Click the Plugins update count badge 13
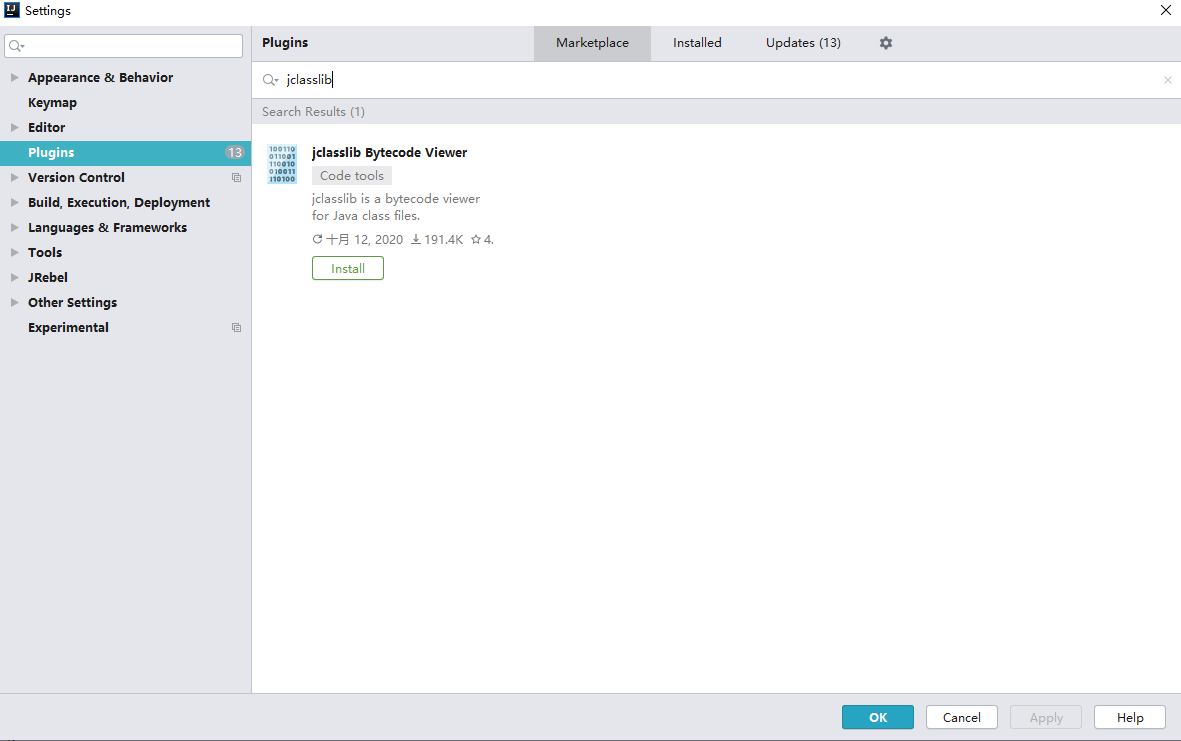 pyautogui.click(x=234, y=152)
